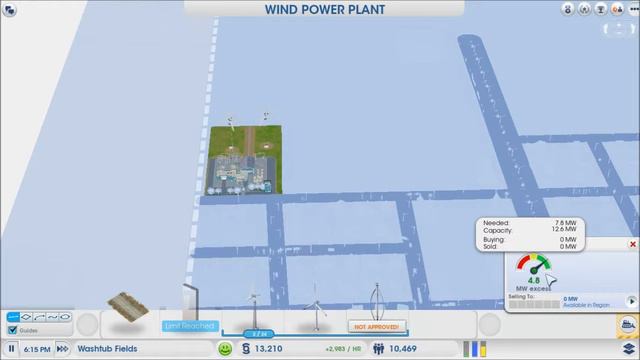640x360 pixels.
Task: Click the Capacity 12.6 MW row
Action: pyautogui.click(x=530, y=230)
